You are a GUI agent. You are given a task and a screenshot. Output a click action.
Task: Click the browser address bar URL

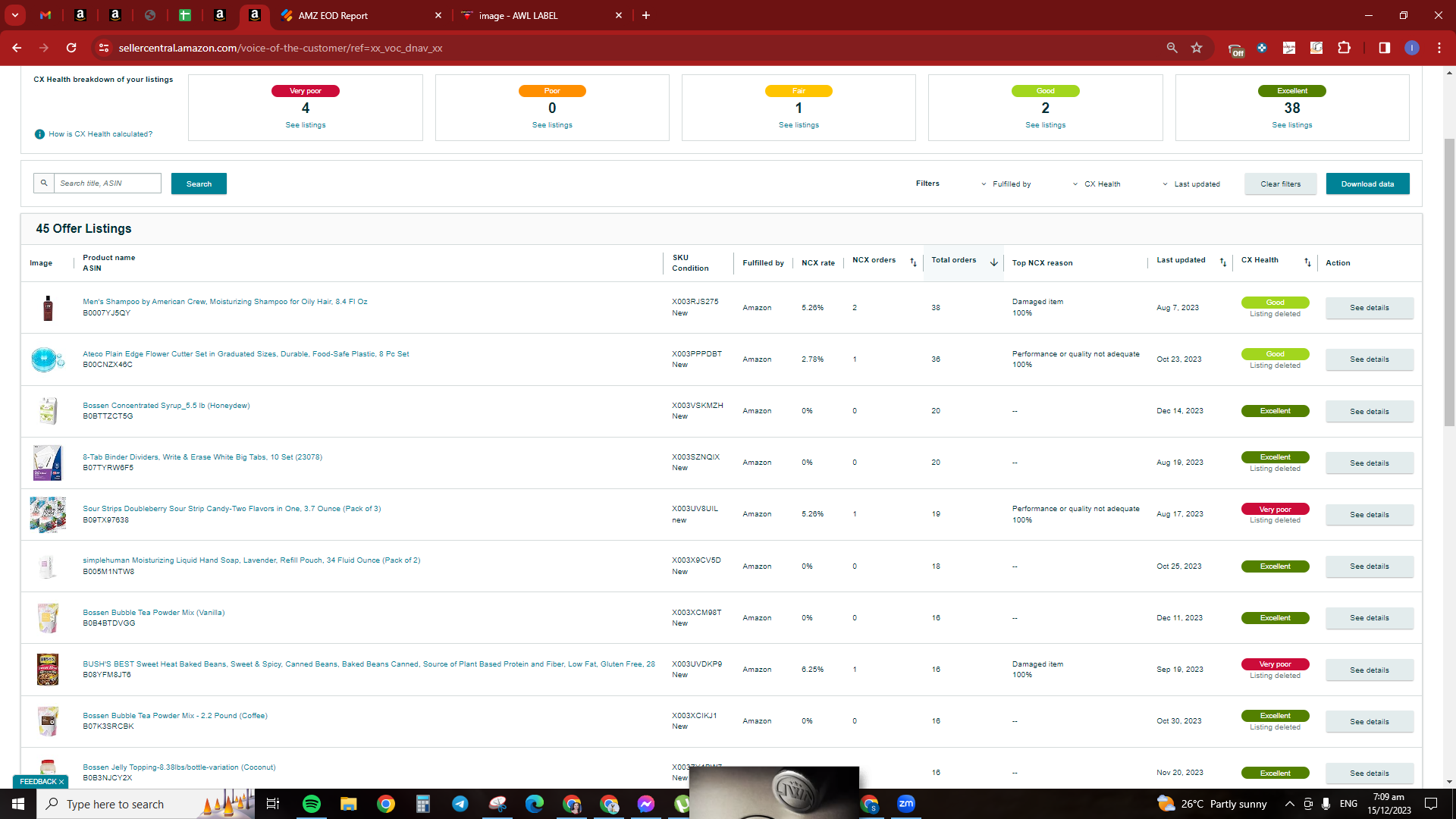(281, 48)
